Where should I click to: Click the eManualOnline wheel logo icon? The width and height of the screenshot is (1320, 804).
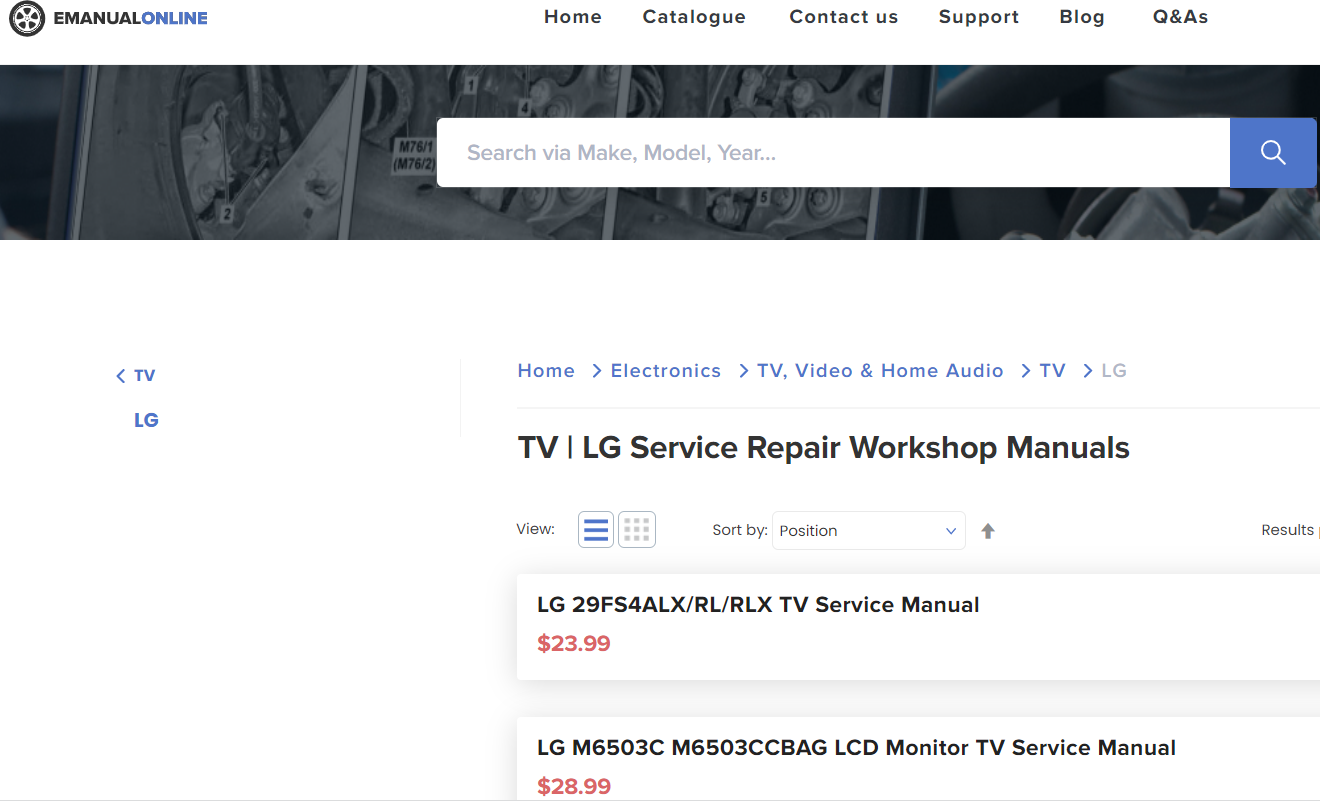click(x=27, y=18)
